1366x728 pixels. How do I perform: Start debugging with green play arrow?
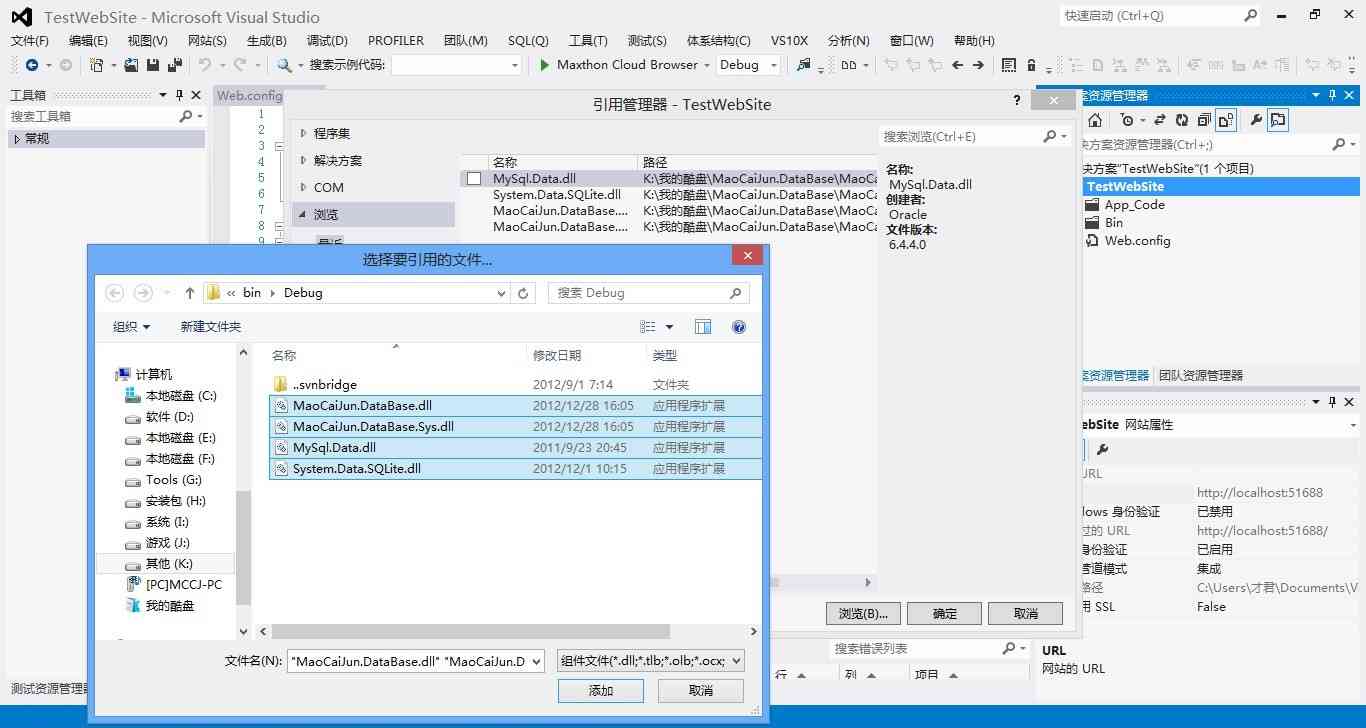(x=544, y=65)
